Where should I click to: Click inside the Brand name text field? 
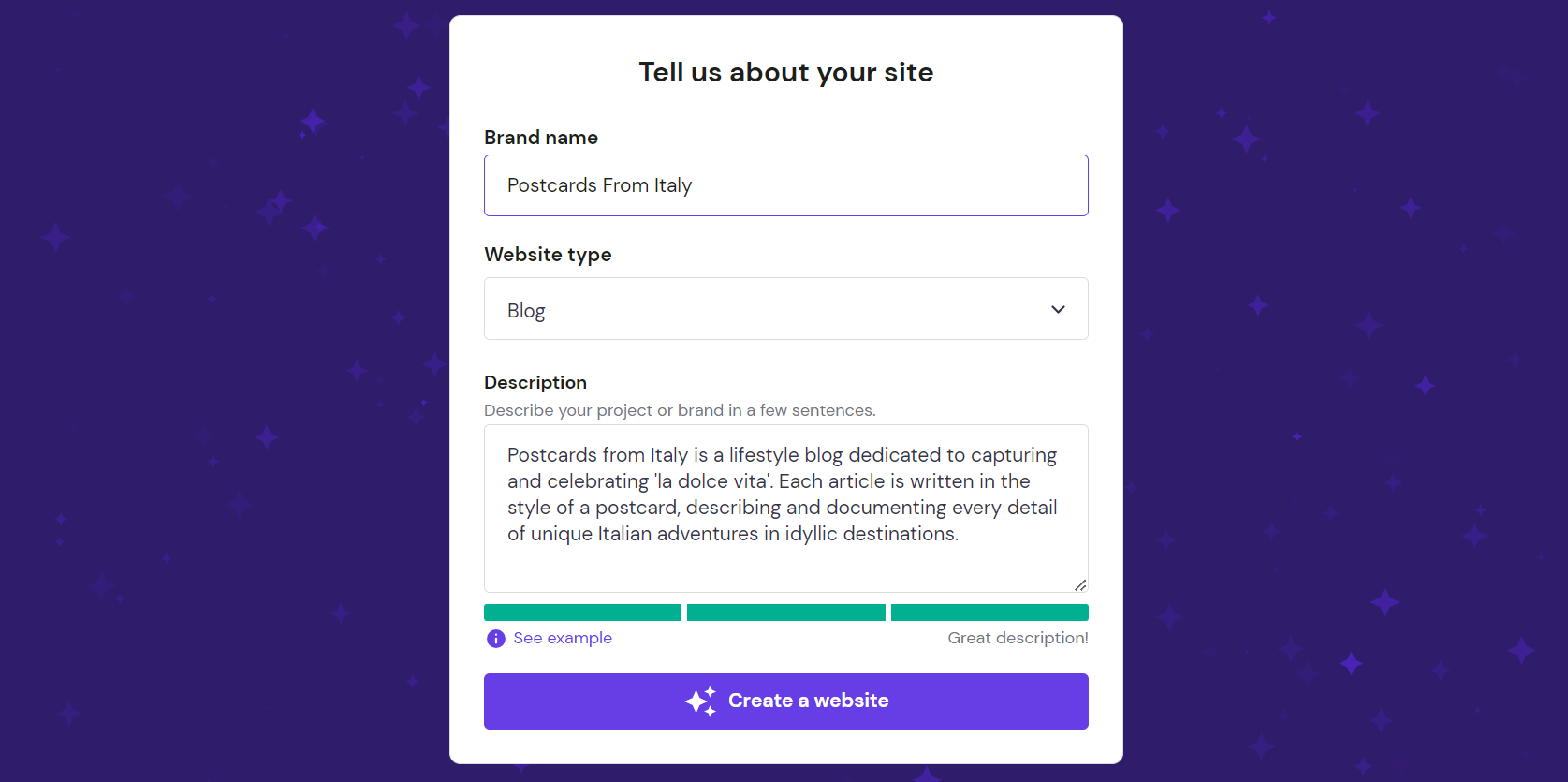786,185
